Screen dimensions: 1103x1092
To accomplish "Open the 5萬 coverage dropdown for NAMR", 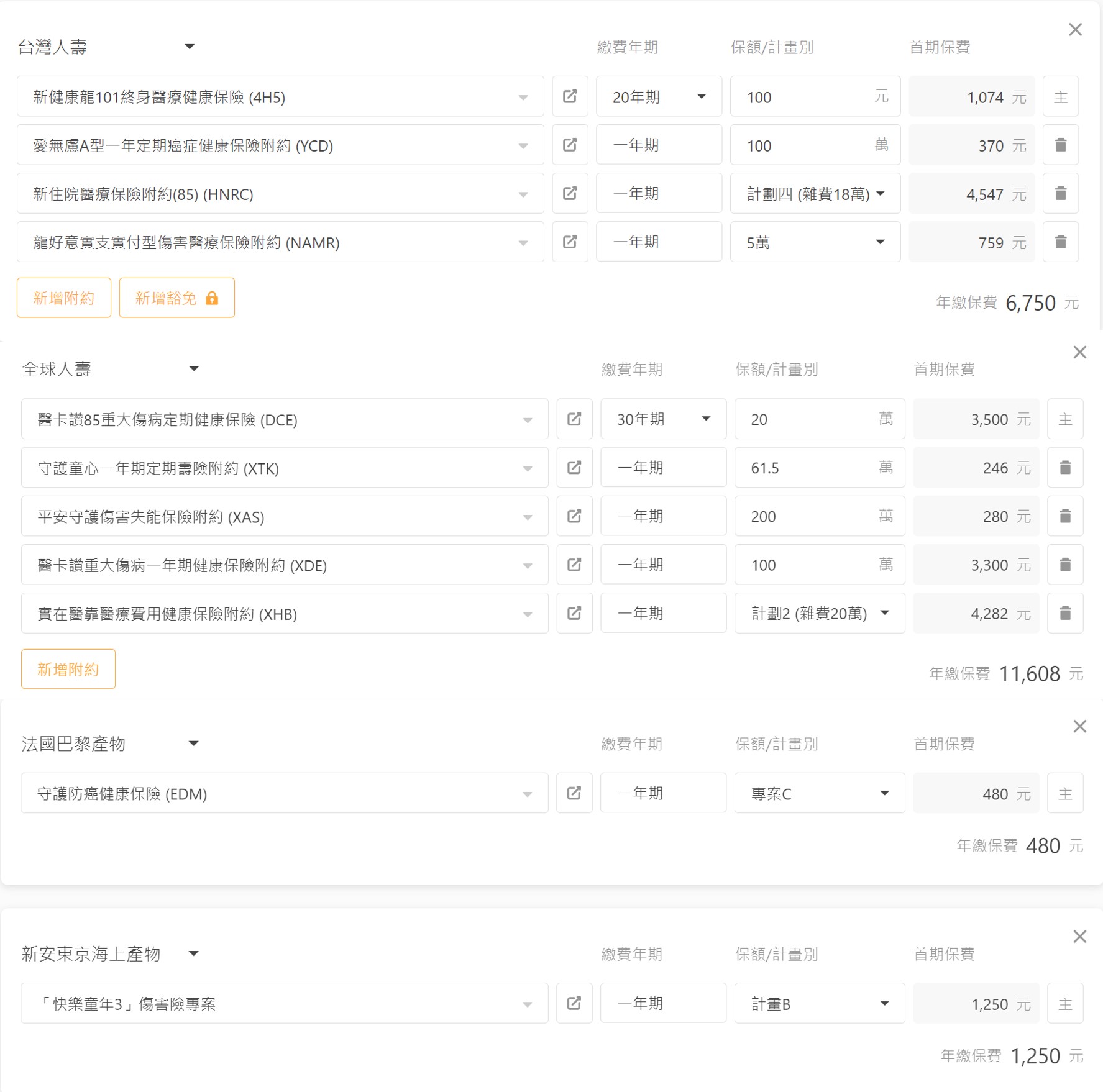I will [815, 242].
